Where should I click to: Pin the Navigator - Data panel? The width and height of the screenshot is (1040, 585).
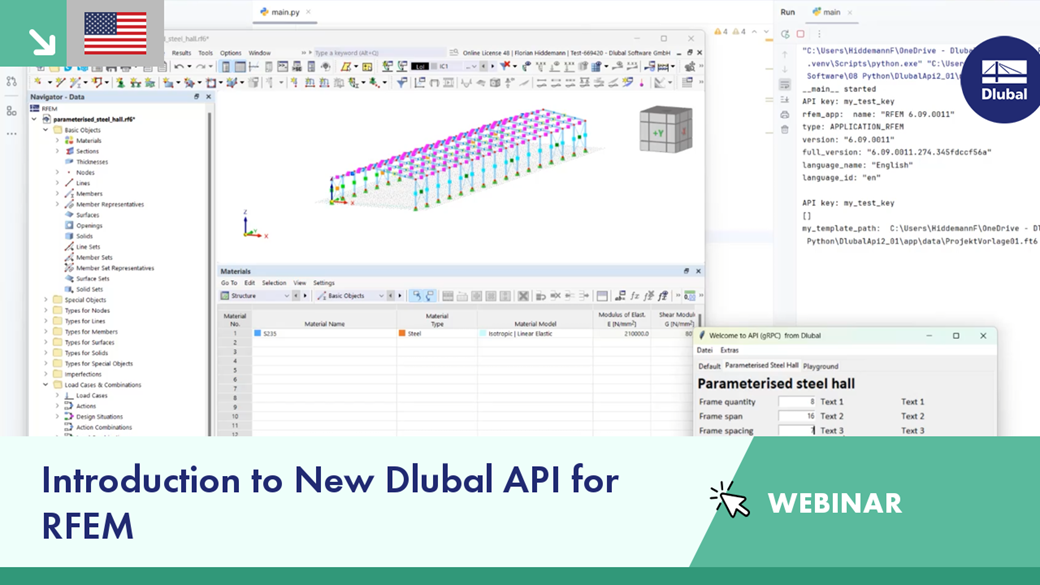click(x=196, y=97)
